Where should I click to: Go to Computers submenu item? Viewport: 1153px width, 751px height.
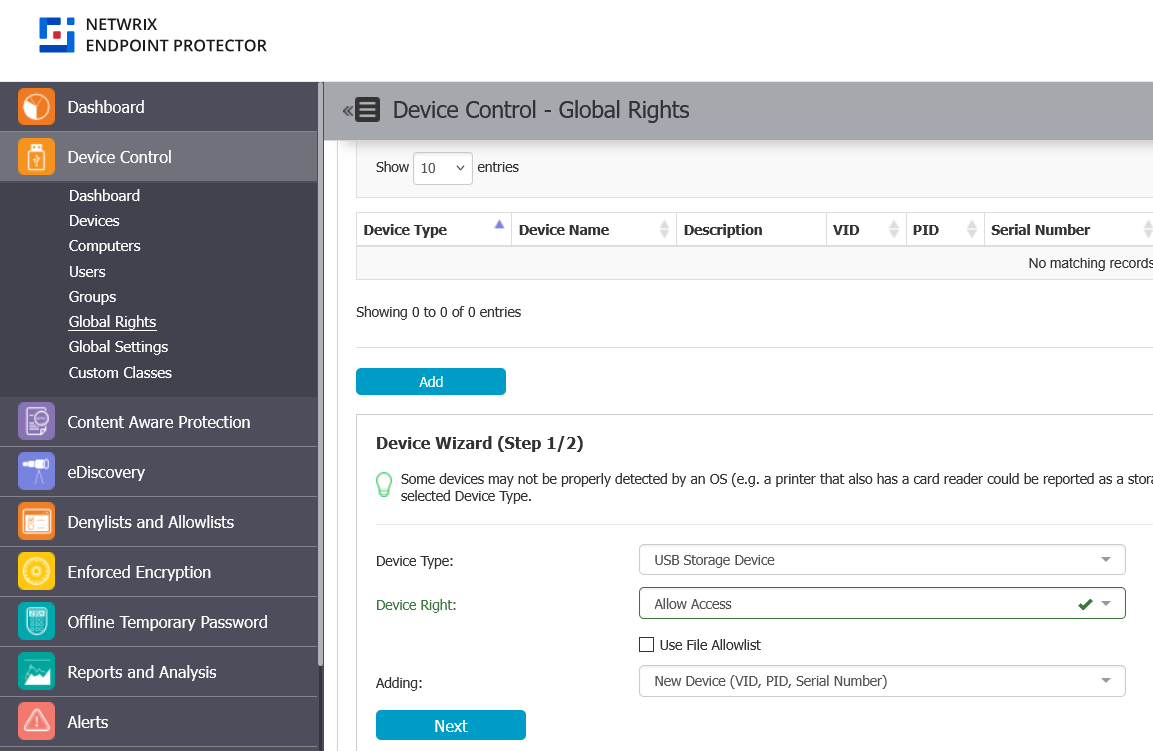pos(104,246)
